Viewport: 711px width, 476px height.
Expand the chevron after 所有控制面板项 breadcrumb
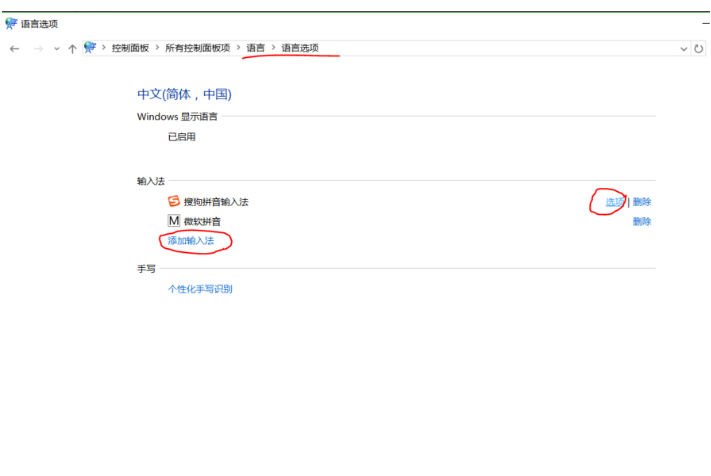(x=238, y=48)
